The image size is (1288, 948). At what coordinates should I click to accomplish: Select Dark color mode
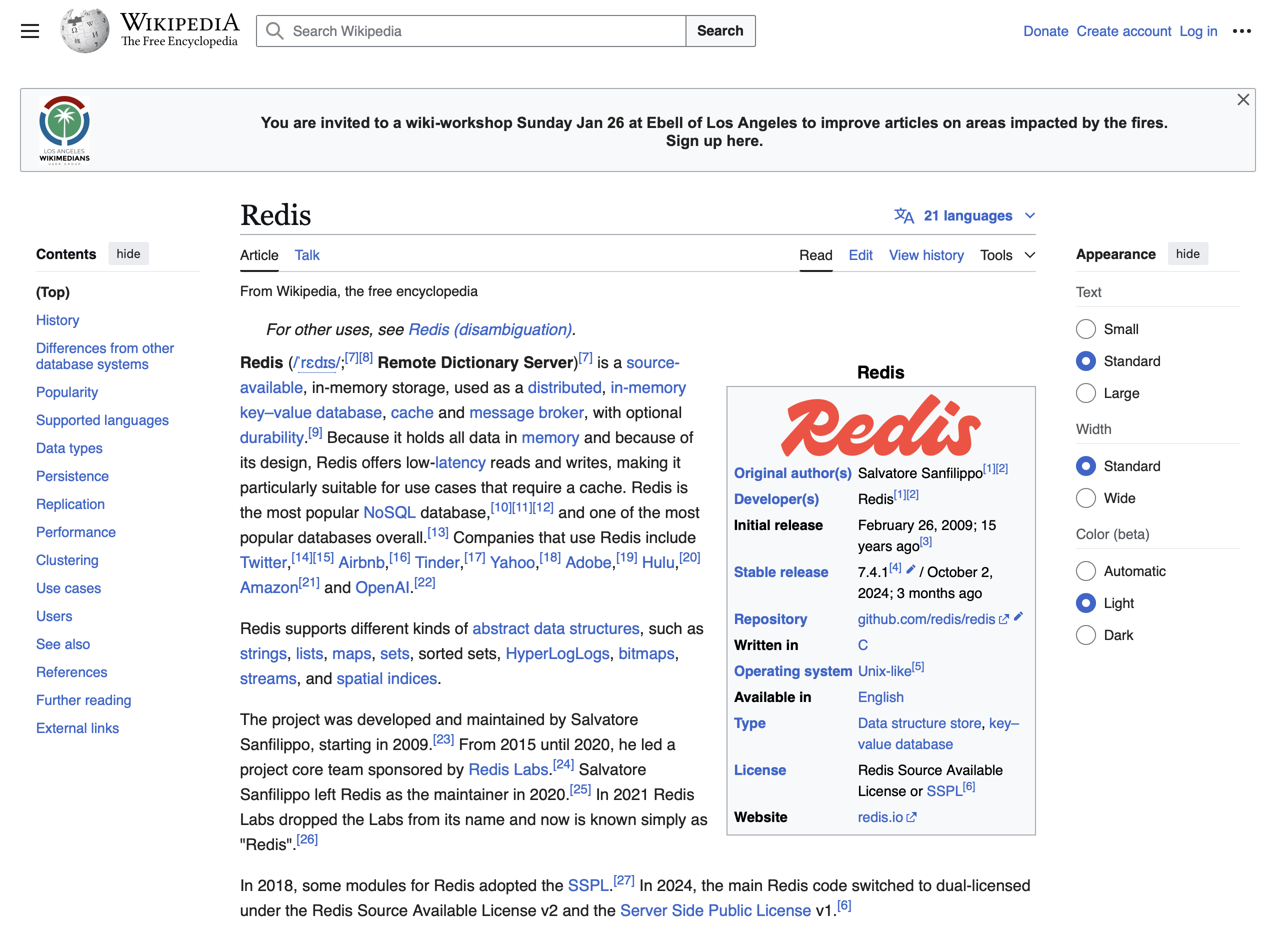[1085, 636]
